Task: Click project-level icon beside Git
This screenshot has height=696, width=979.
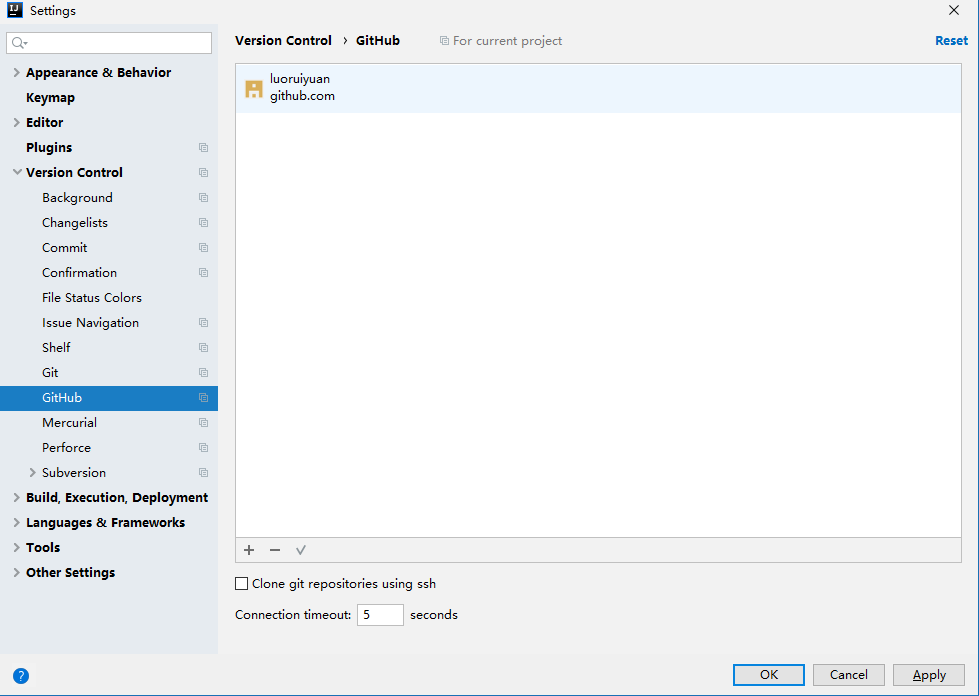Action: pyautogui.click(x=204, y=373)
